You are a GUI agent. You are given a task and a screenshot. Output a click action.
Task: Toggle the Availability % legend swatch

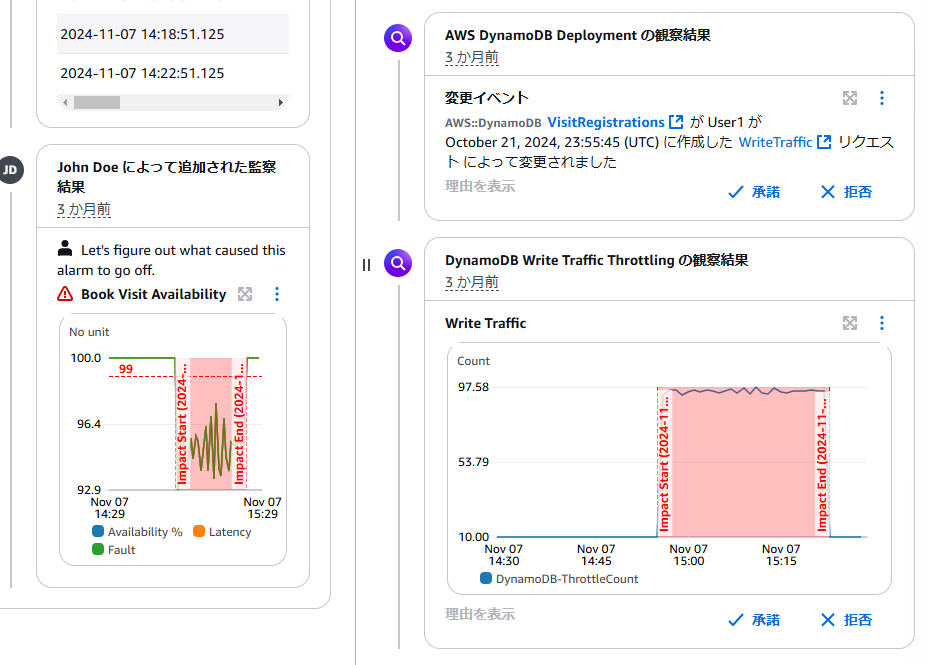click(x=98, y=531)
